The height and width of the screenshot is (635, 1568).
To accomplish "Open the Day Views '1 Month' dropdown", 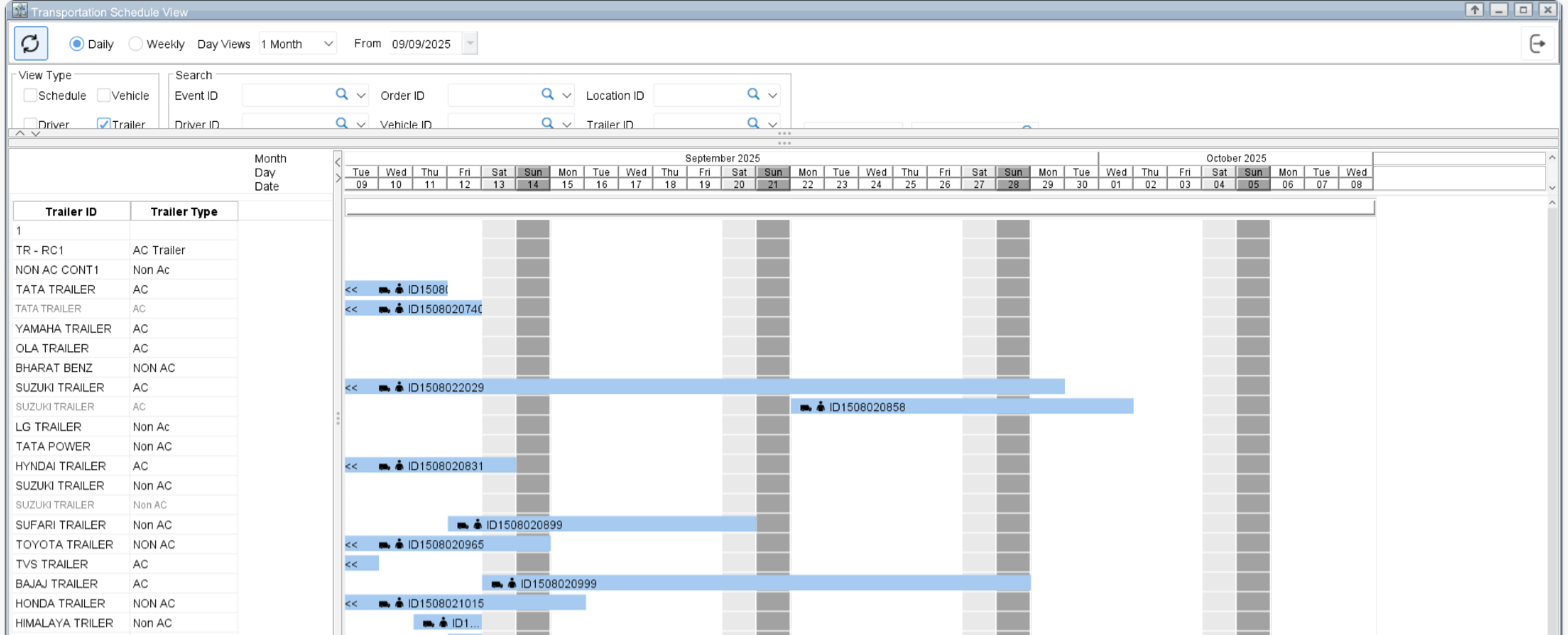I will [298, 43].
